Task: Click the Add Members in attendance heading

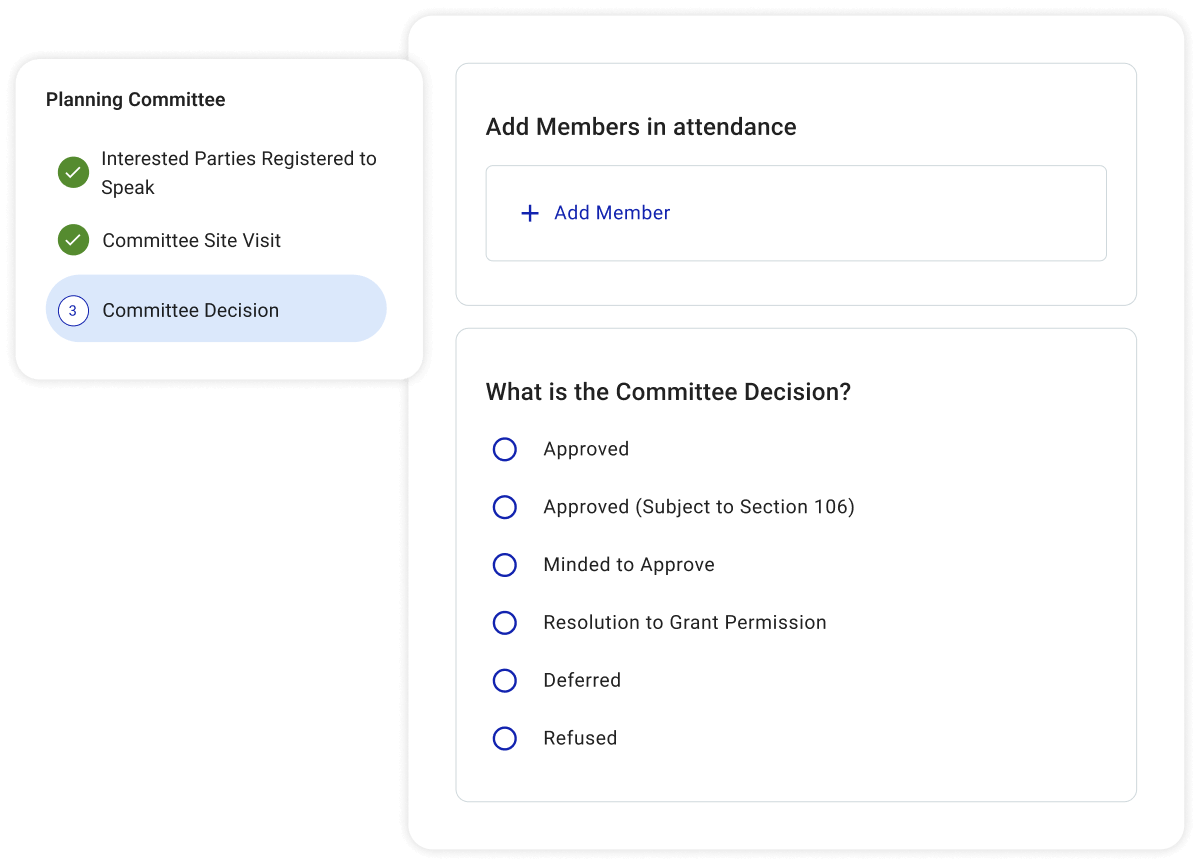Action: 640,127
